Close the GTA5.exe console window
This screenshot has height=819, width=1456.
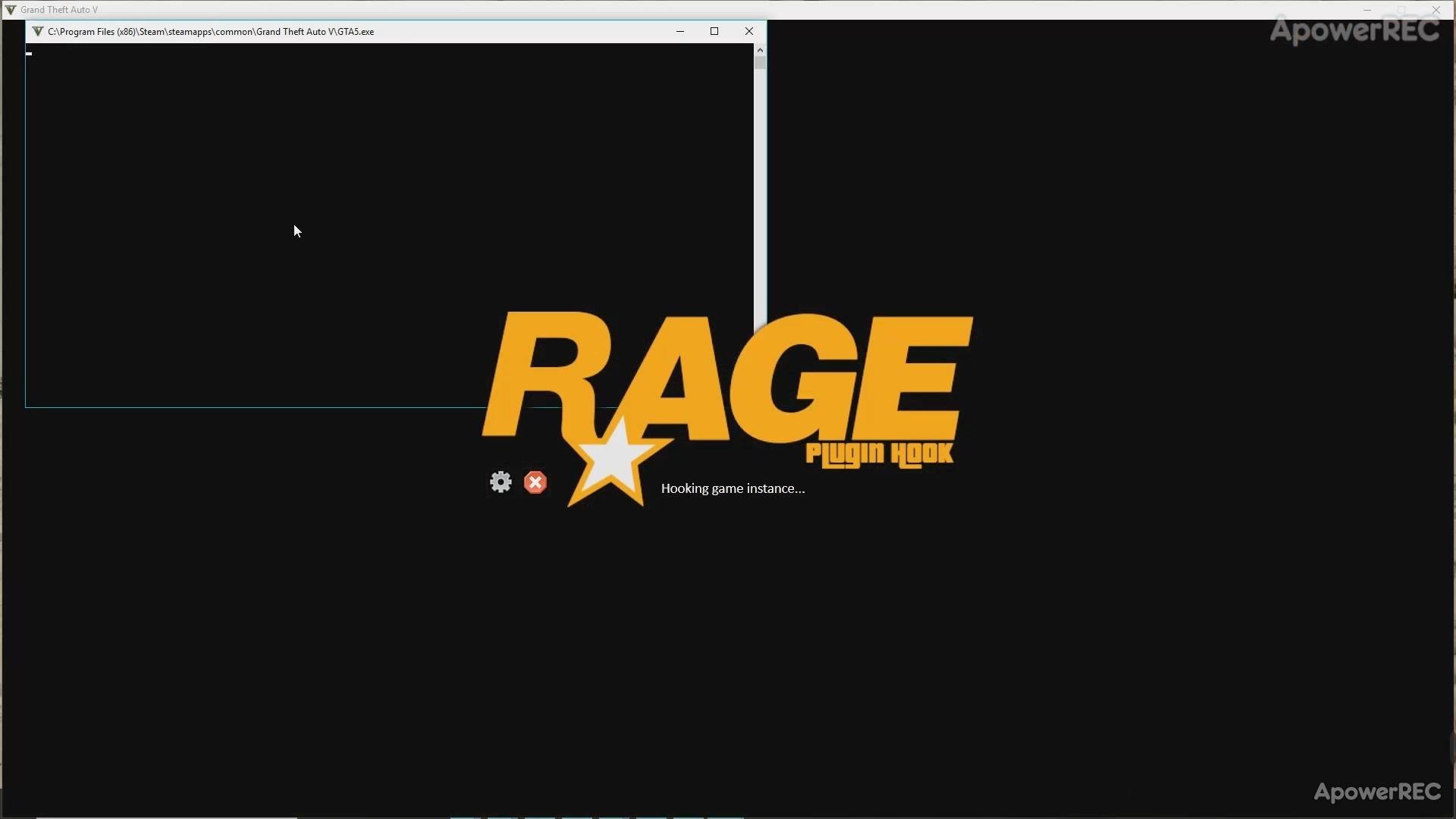click(x=749, y=31)
